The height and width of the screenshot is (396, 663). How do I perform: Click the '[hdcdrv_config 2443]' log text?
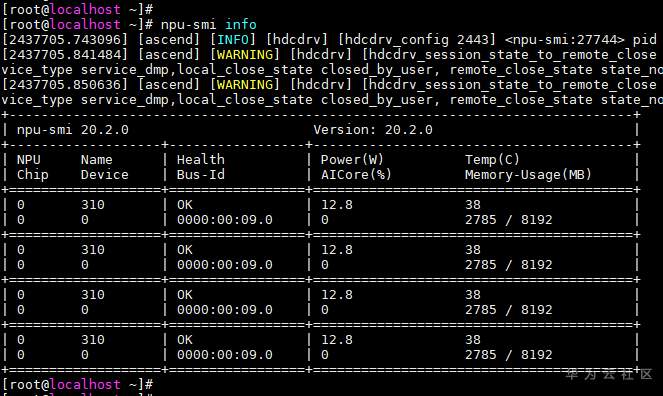(x=416, y=40)
